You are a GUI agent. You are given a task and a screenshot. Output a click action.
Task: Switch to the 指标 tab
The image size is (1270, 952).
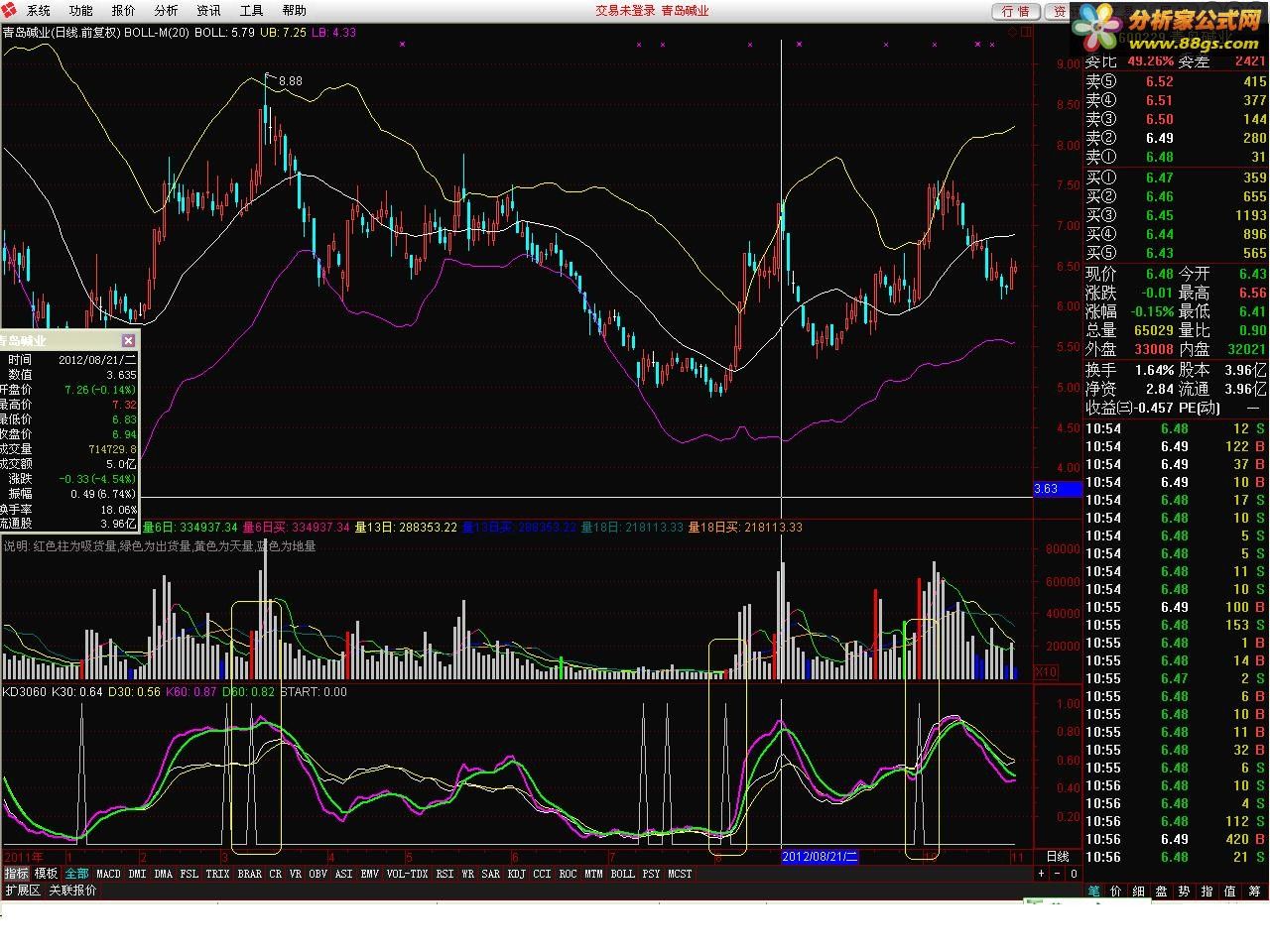[16, 874]
